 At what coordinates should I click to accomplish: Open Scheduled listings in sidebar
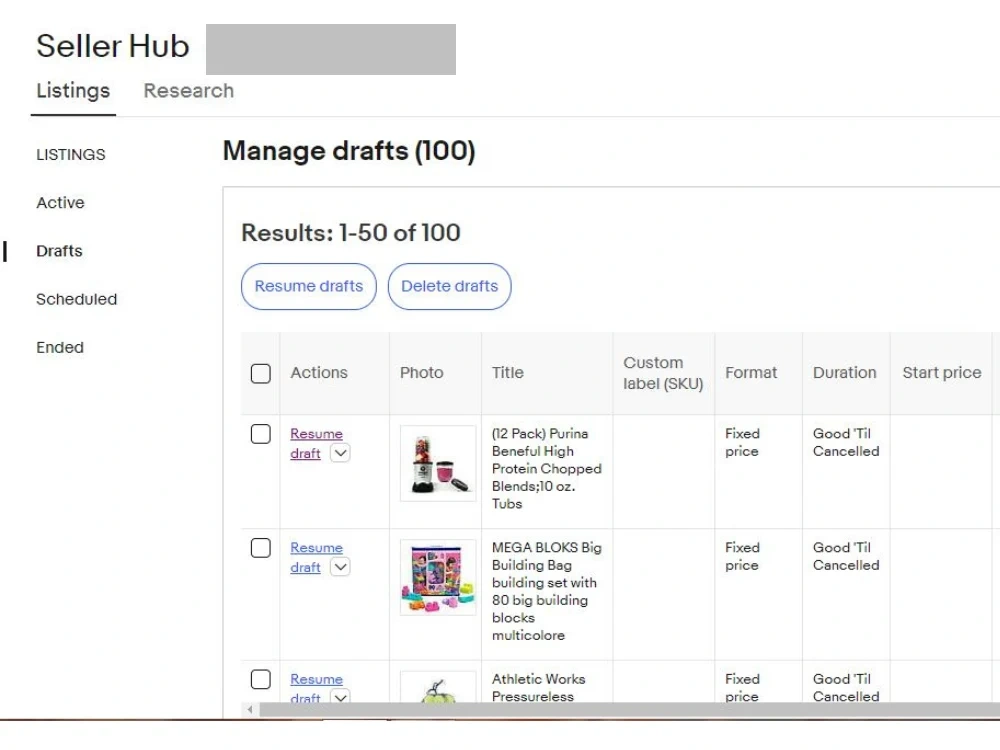point(77,299)
